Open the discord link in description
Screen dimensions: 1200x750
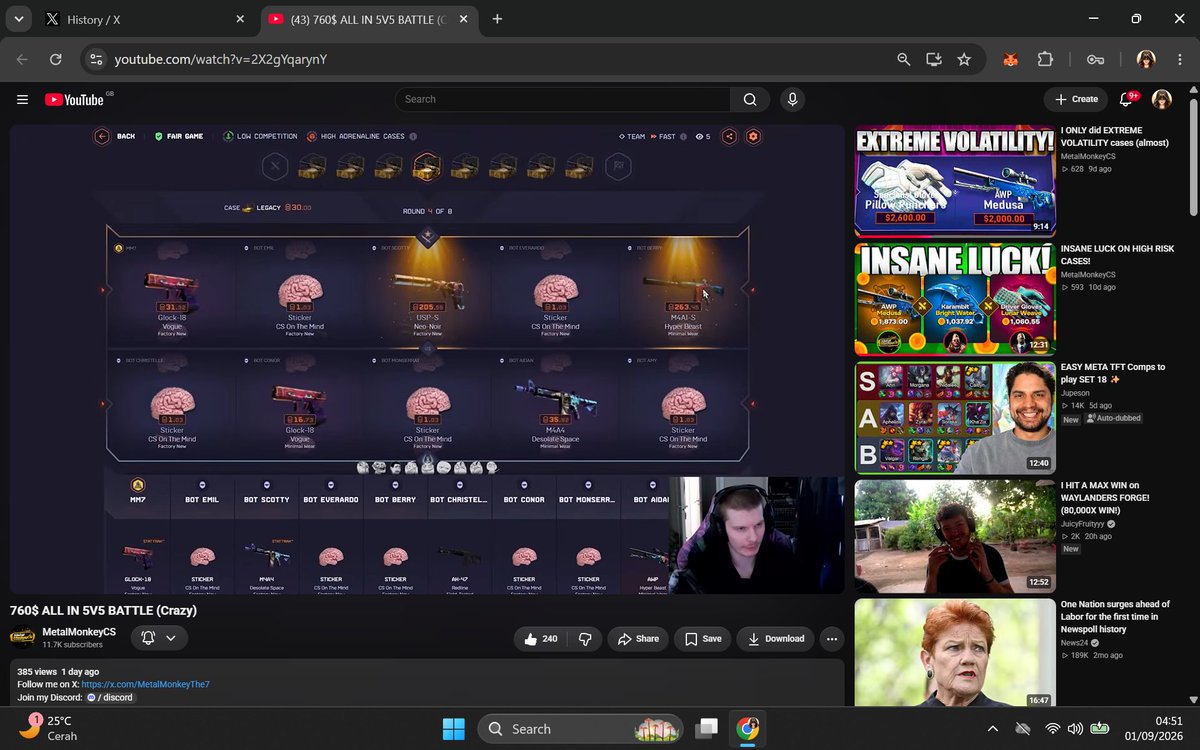coord(110,697)
